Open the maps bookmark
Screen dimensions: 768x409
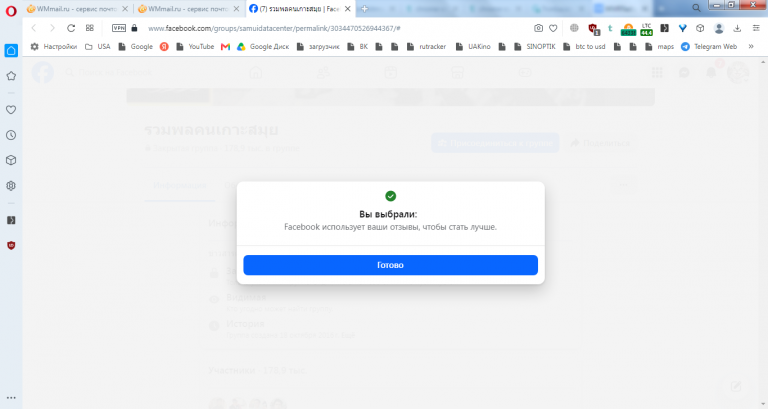click(660, 47)
